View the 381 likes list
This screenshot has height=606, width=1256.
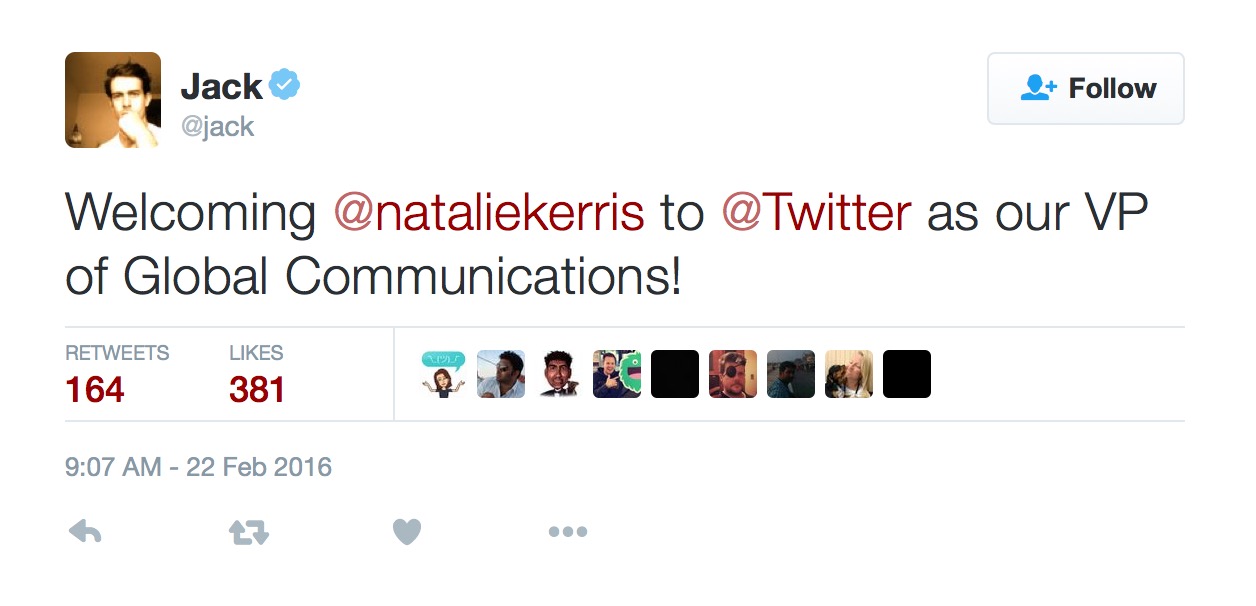point(257,389)
